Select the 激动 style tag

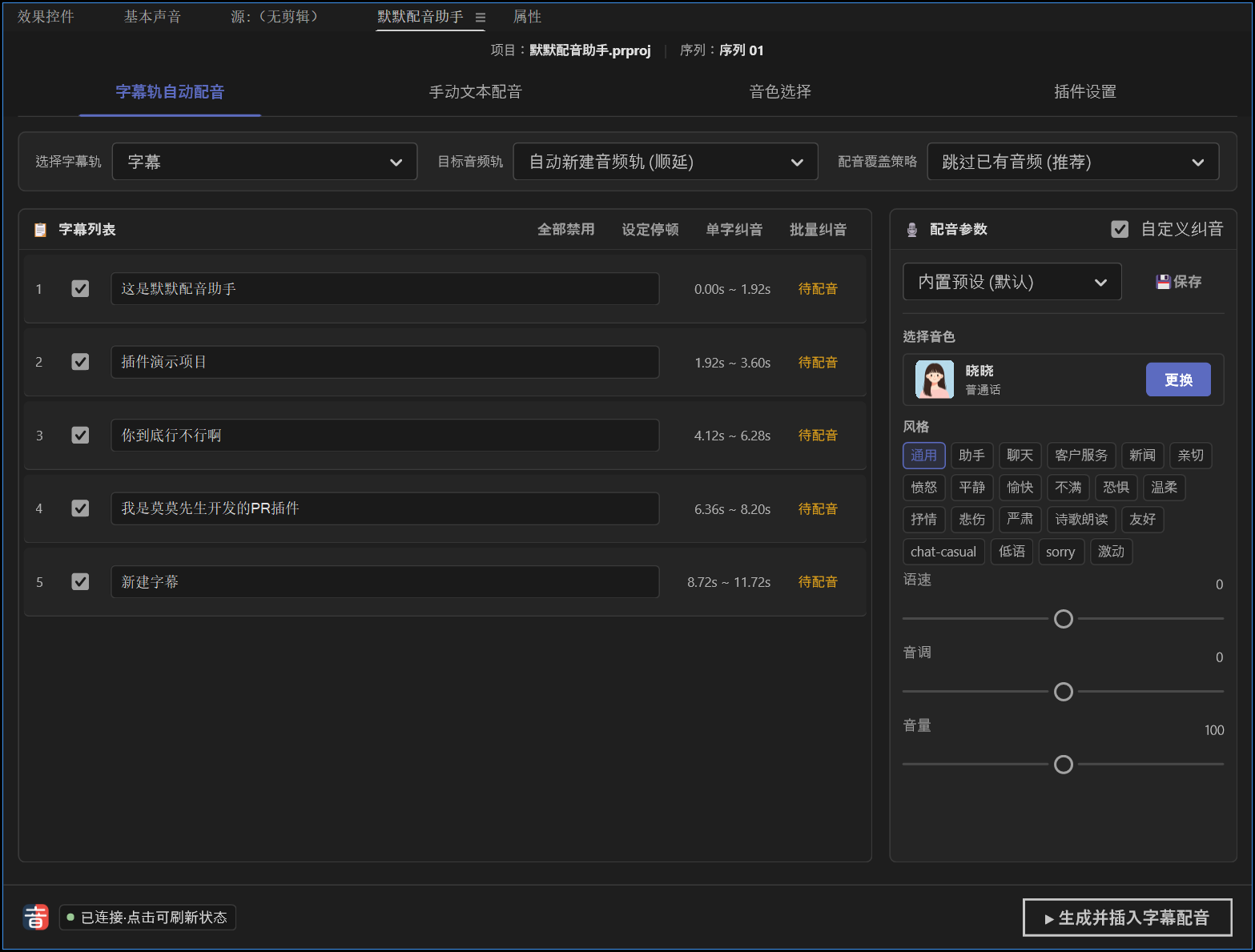click(1112, 552)
